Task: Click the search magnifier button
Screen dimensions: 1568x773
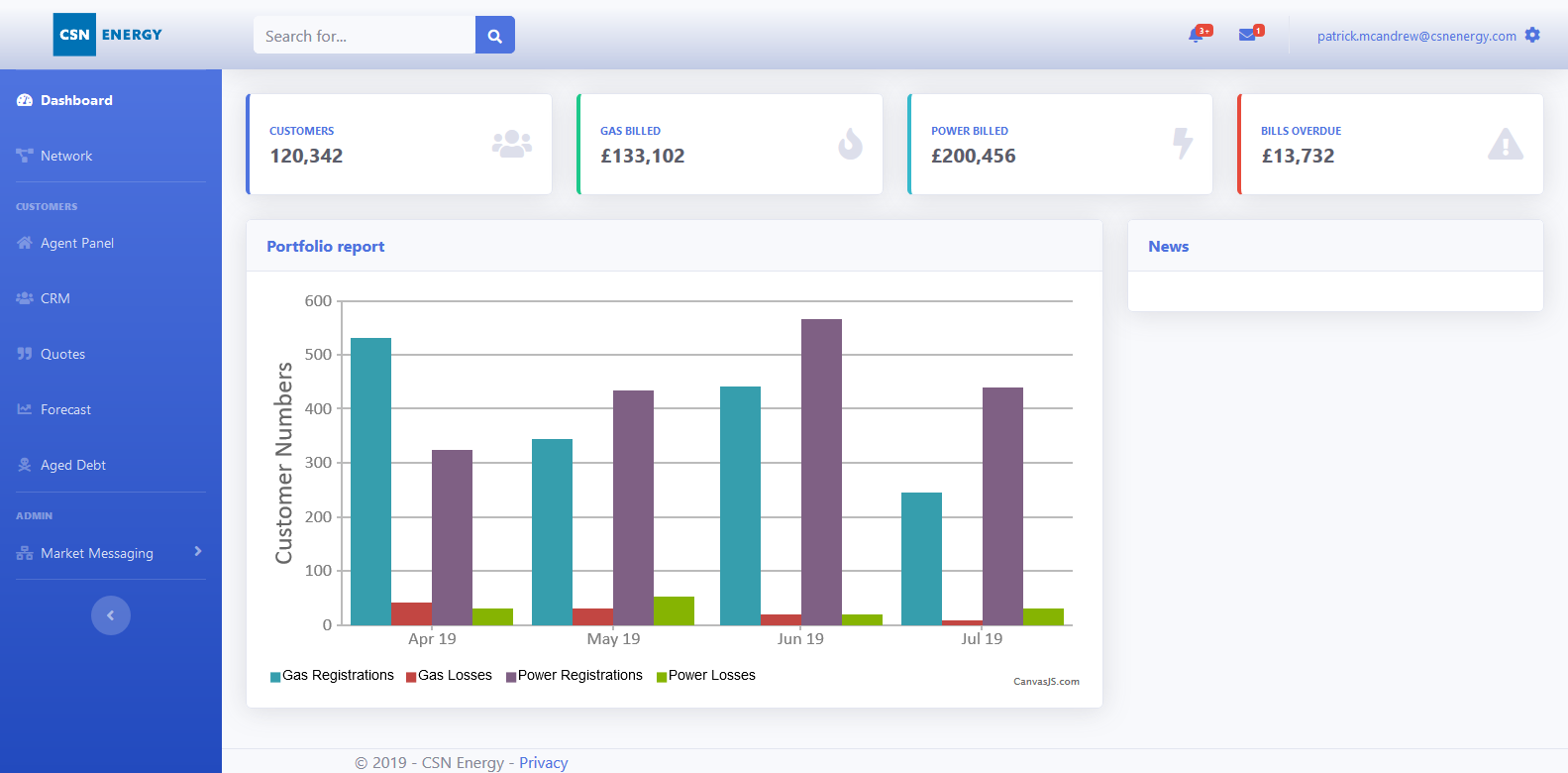Action: [x=494, y=36]
